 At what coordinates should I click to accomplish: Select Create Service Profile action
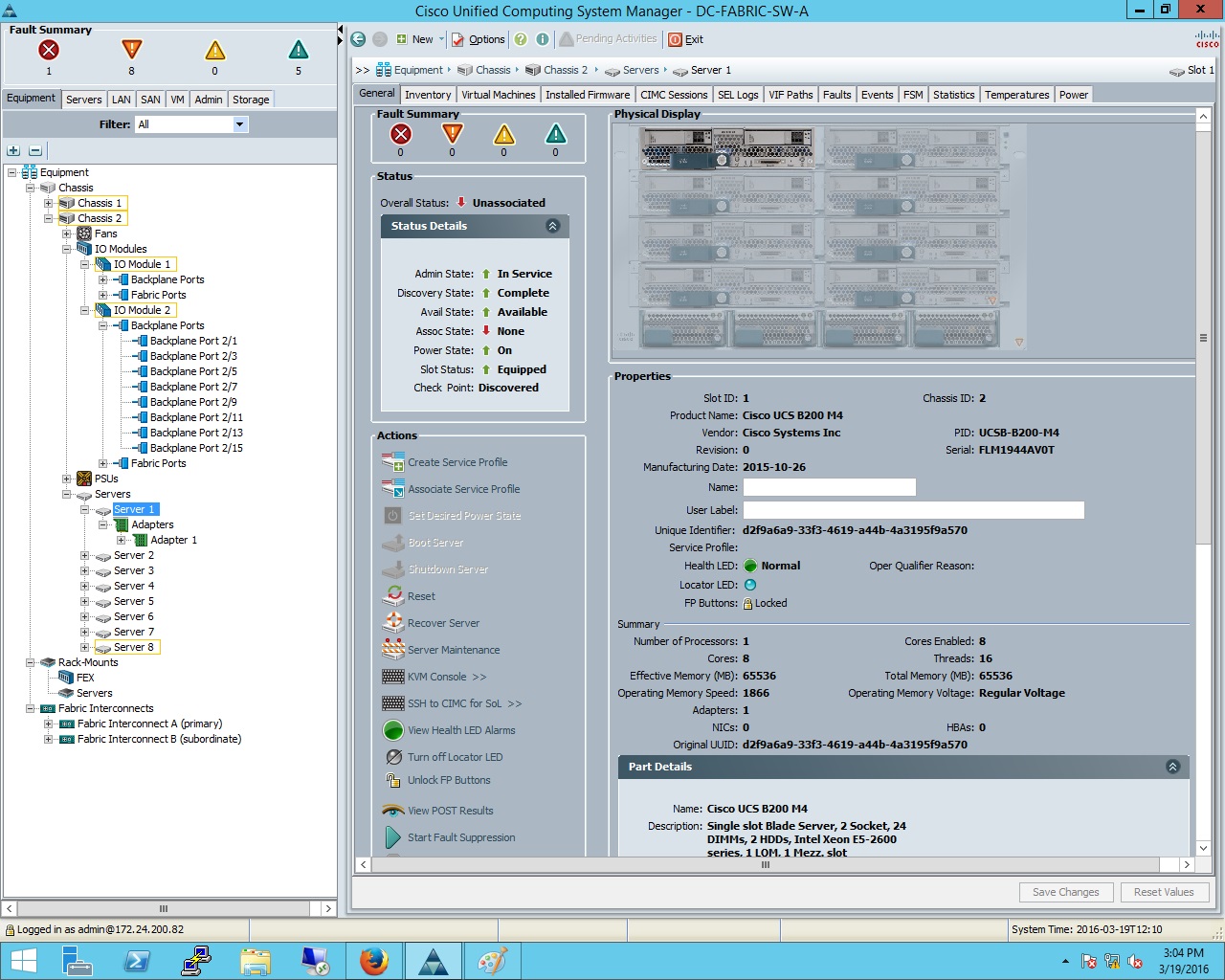[x=457, y=462]
